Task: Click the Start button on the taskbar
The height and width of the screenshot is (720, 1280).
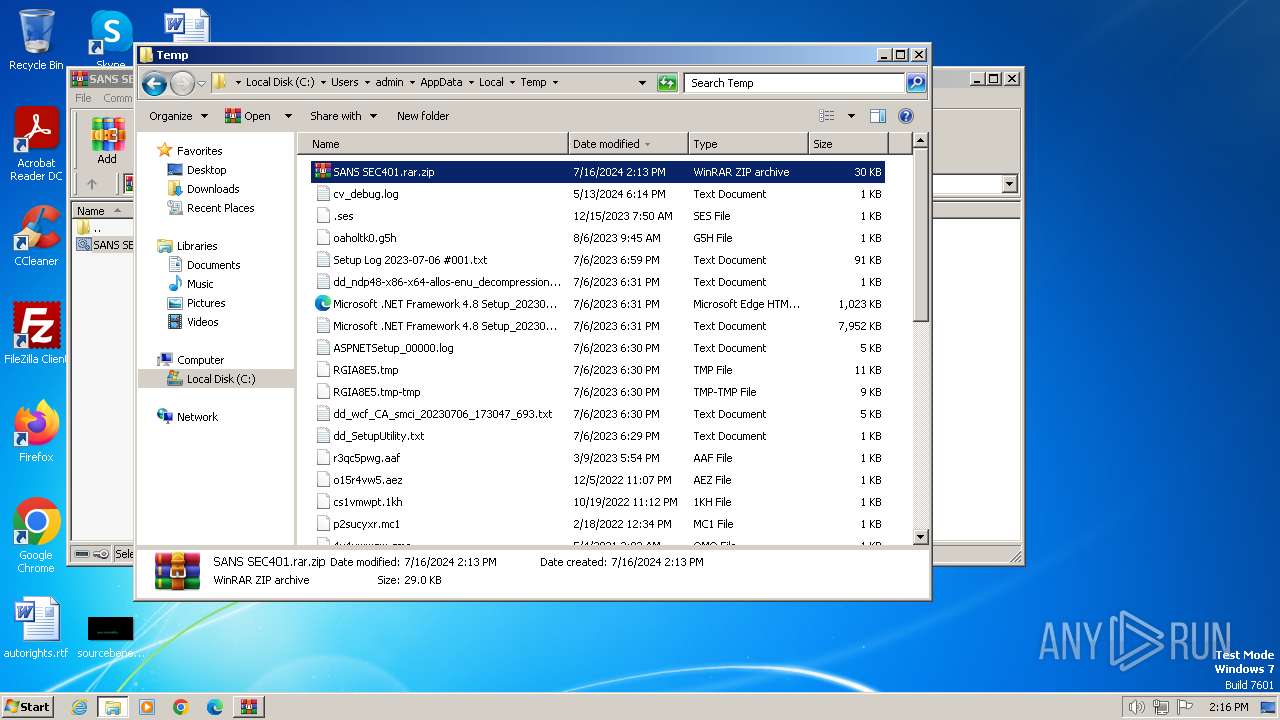Action: click(28, 706)
